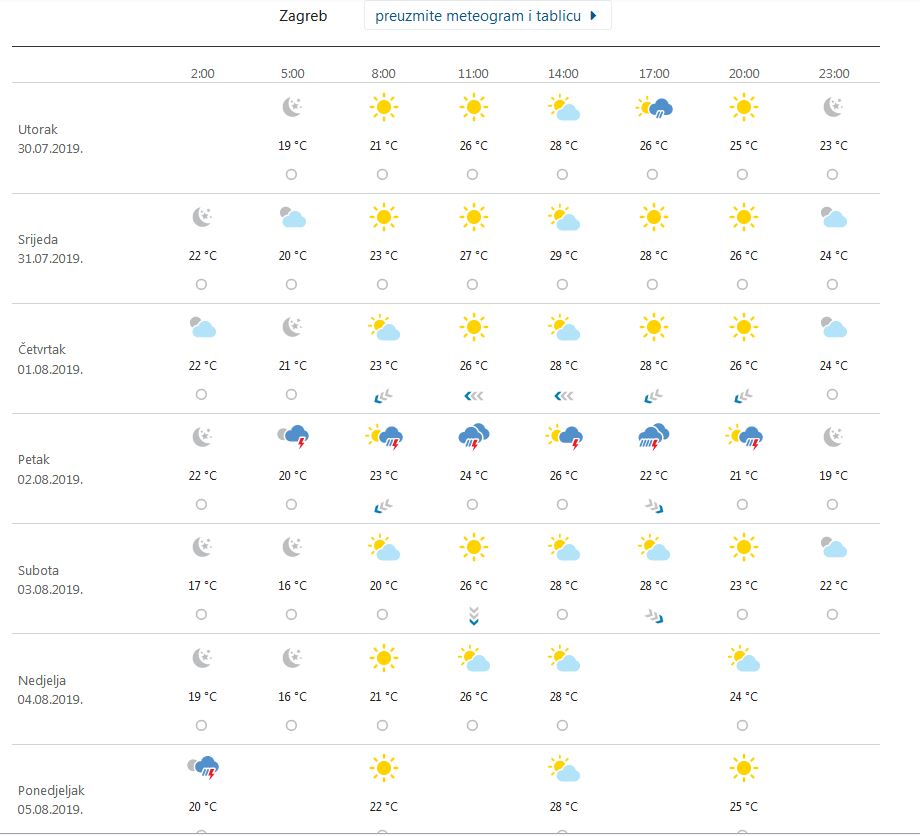This screenshot has height=836, width=920.
Task: Click the sunny icon for Sunday 8:00
Action: pos(383,658)
